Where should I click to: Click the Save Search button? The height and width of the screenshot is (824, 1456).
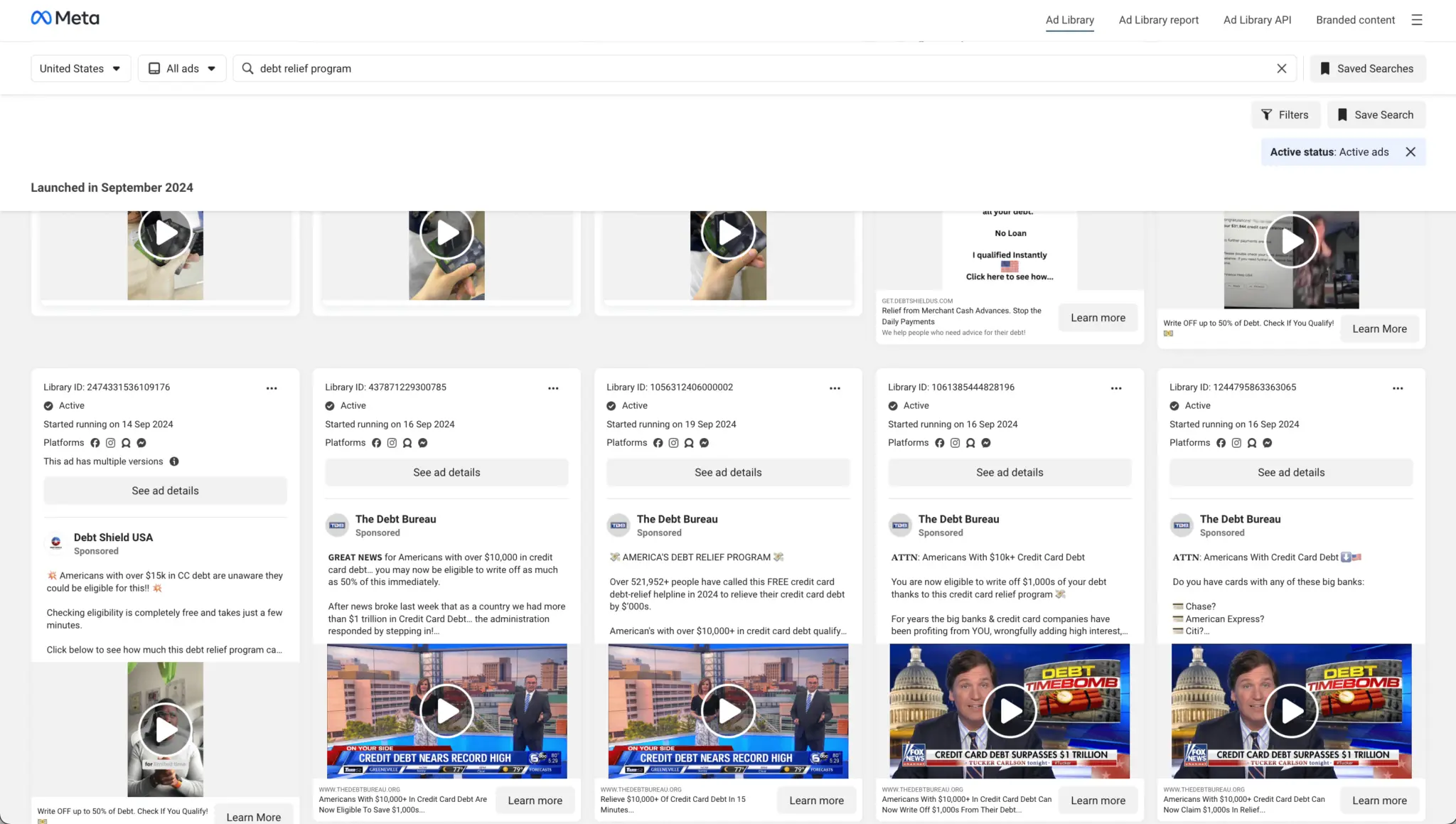(1376, 115)
